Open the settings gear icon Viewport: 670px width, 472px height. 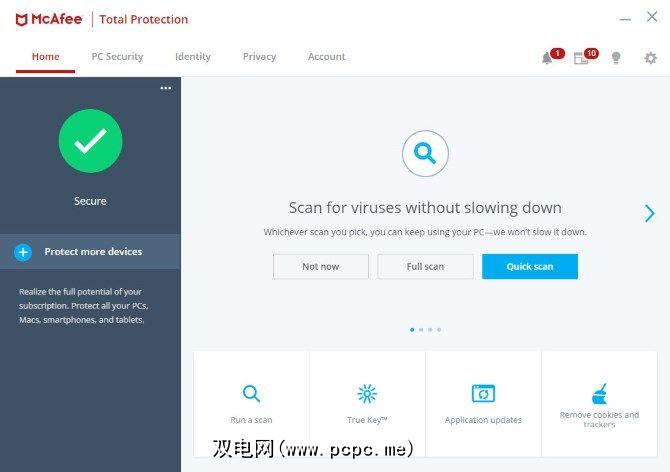[x=650, y=58]
